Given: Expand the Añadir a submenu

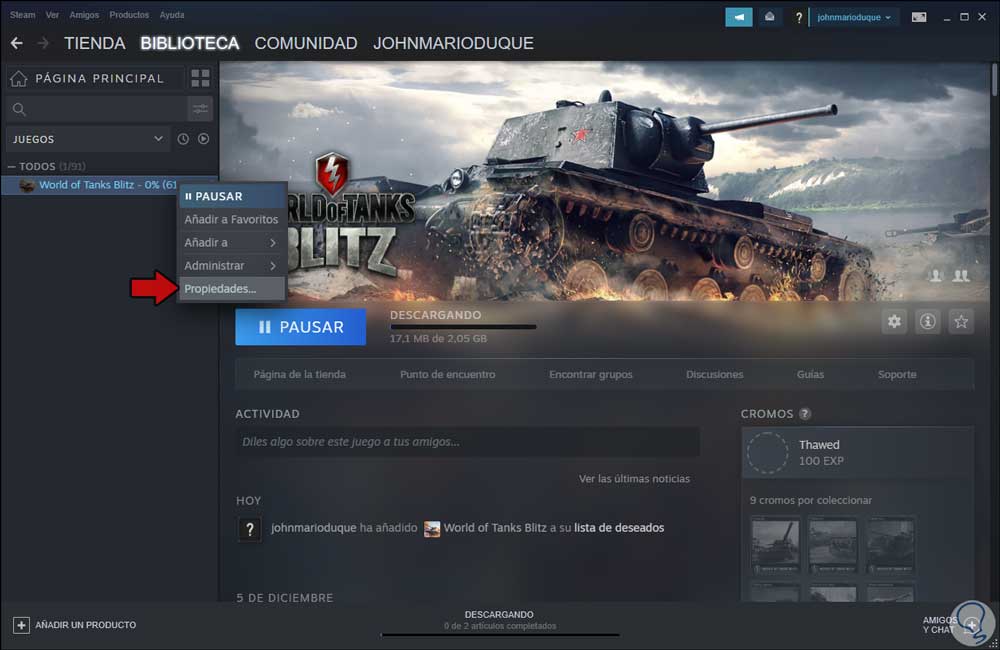Looking at the screenshot, I should [x=231, y=242].
